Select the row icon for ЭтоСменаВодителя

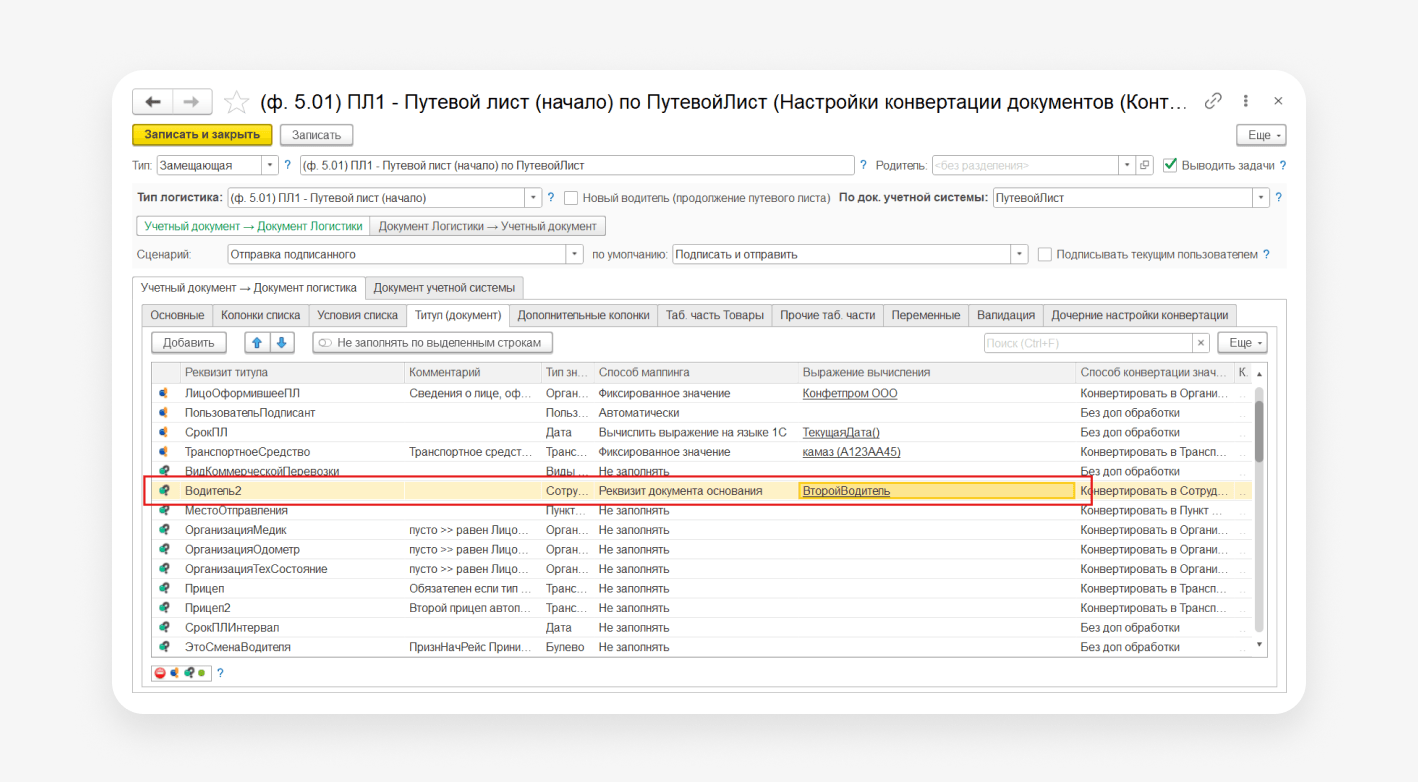click(164, 647)
